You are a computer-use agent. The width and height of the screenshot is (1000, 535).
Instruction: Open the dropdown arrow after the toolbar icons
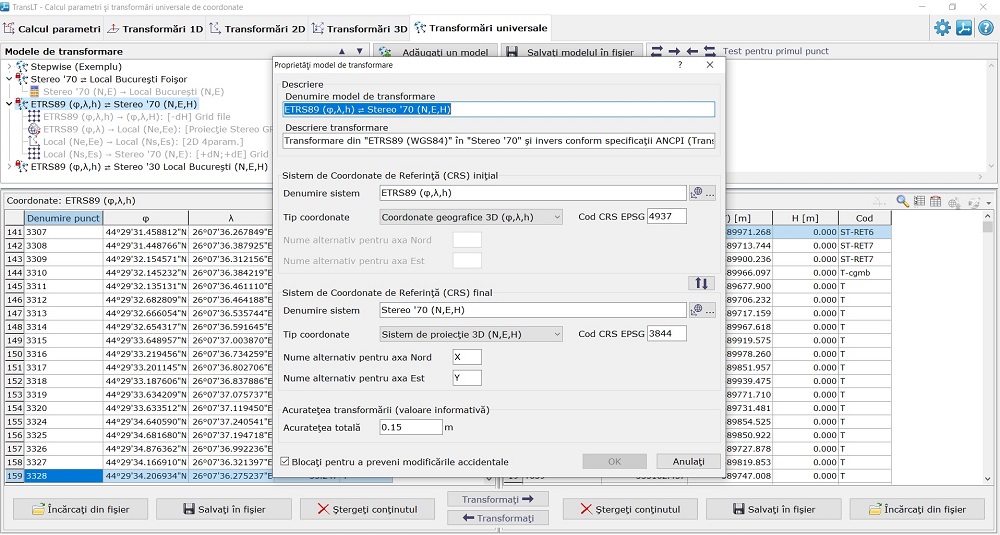(x=989, y=203)
